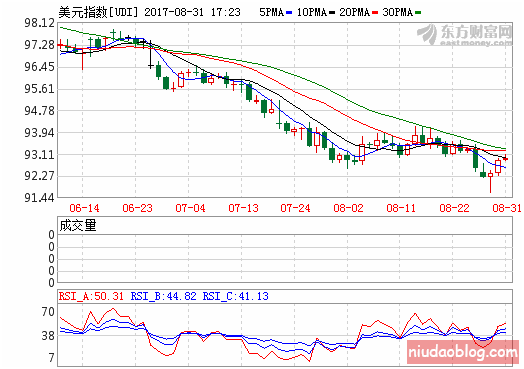The image size is (524, 369).
Task: Select the 07-13 date label
Action: (x=244, y=208)
